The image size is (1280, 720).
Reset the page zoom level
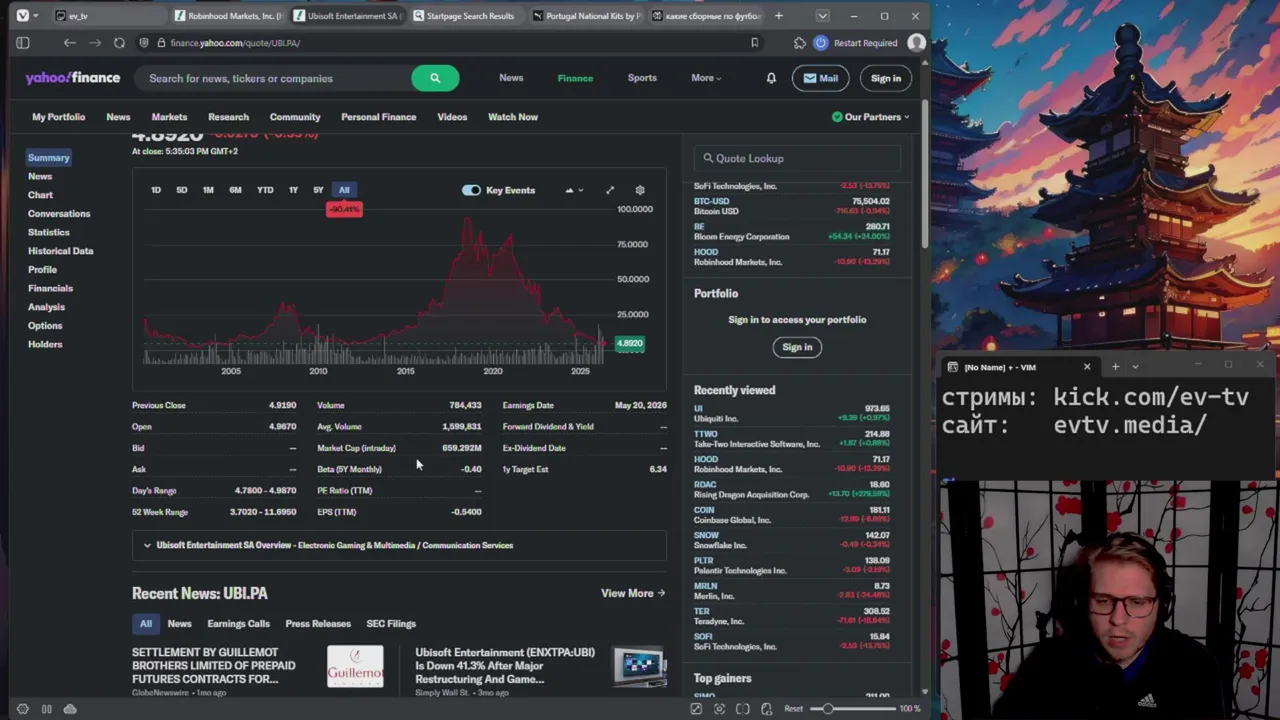(794, 709)
